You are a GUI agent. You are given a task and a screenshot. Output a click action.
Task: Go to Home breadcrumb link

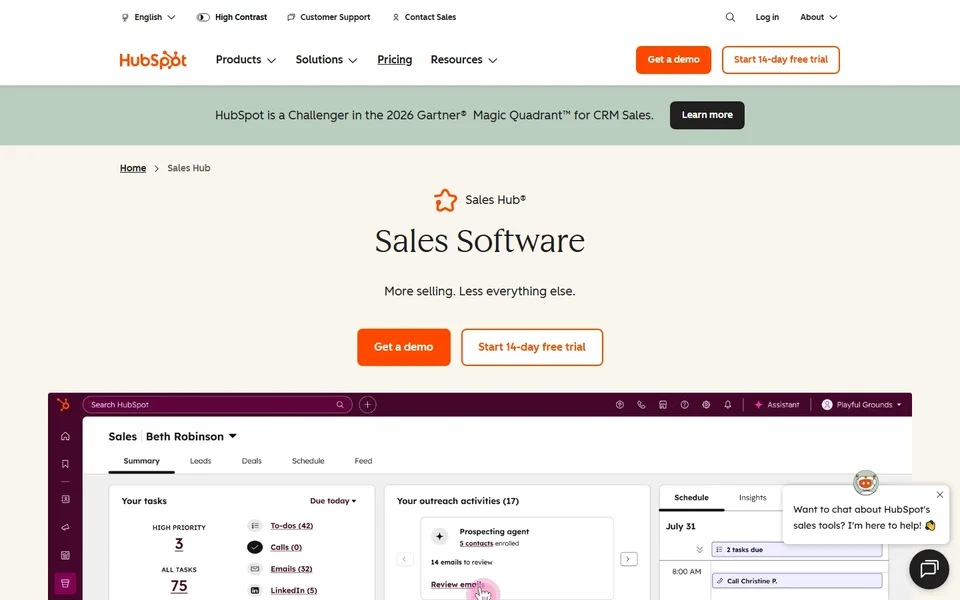(x=133, y=168)
